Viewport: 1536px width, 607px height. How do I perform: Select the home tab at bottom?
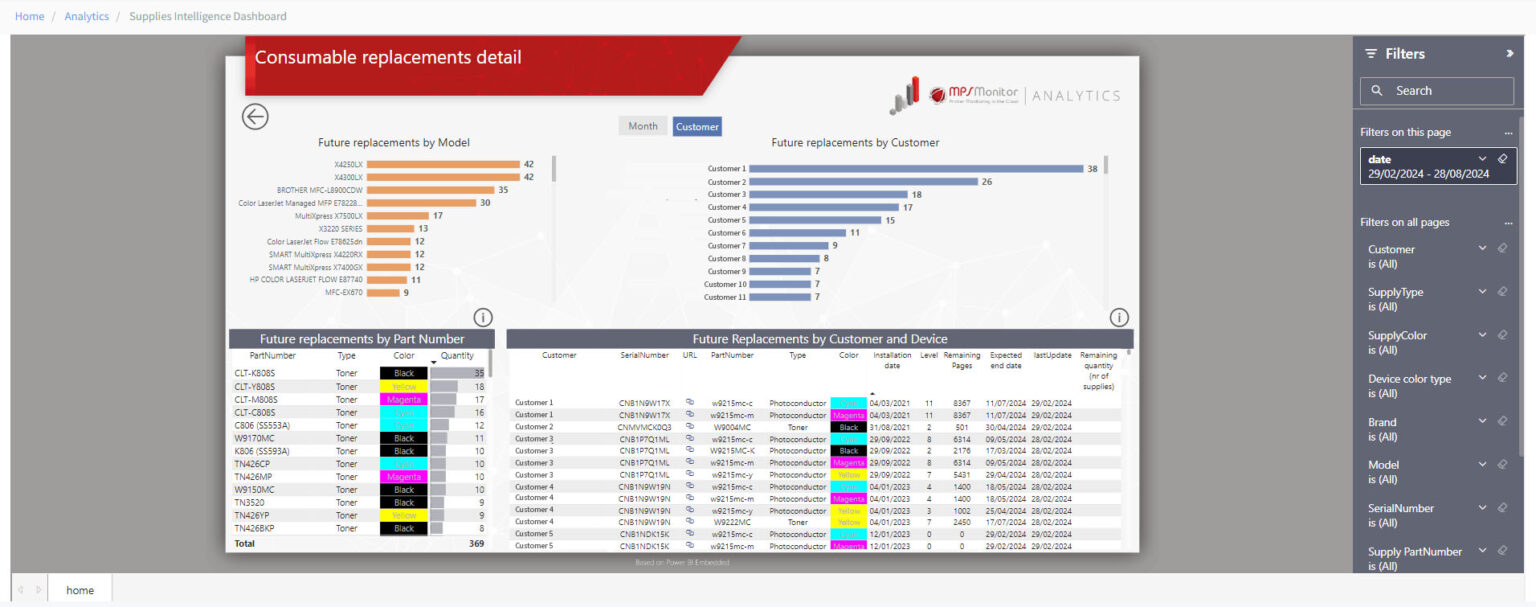point(80,589)
